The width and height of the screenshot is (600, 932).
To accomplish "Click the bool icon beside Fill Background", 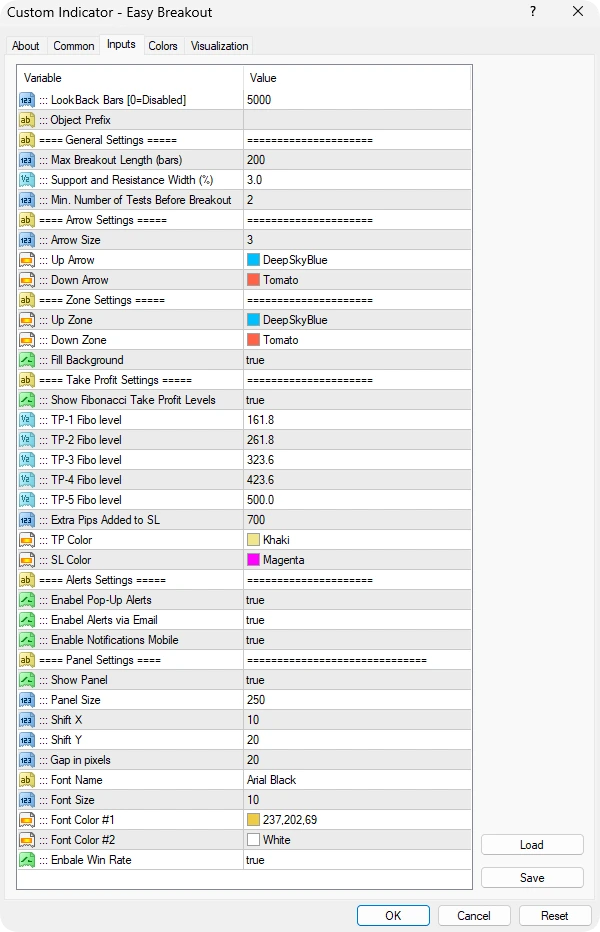I will pyautogui.click(x=27, y=360).
